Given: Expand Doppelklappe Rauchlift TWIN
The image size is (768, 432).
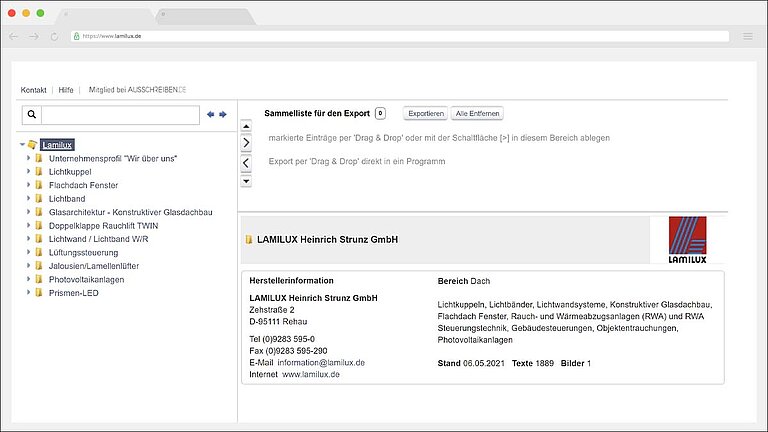Looking at the screenshot, I should tap(28, 225).
